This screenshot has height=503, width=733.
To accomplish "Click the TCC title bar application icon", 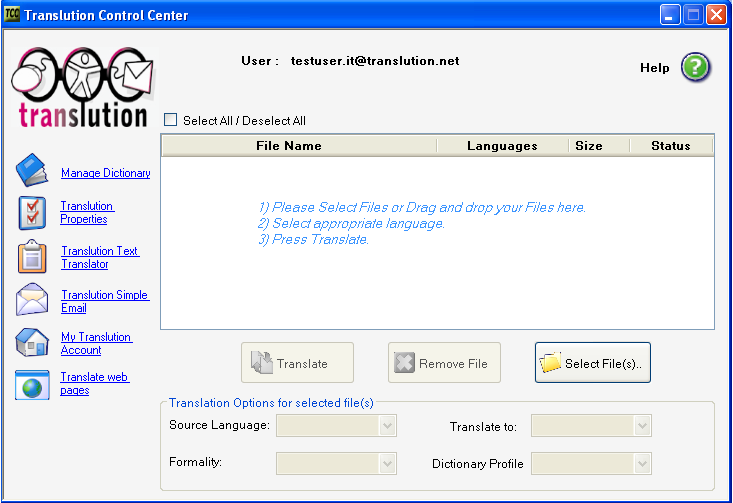I will coord(12,14).
